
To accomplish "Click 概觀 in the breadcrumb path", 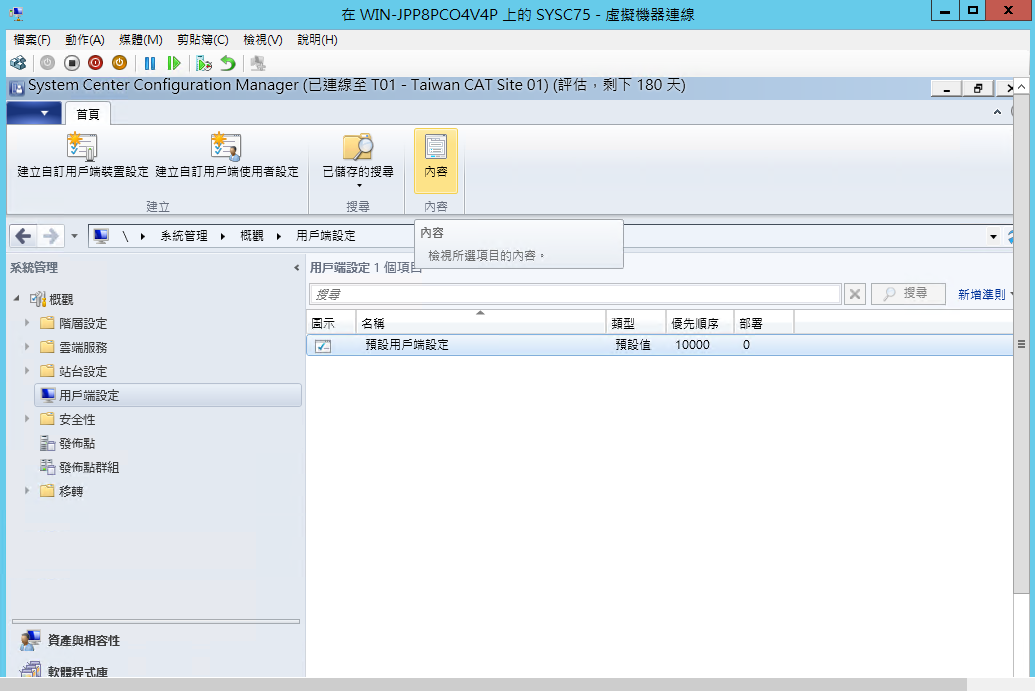I will [x=251, y=236].
